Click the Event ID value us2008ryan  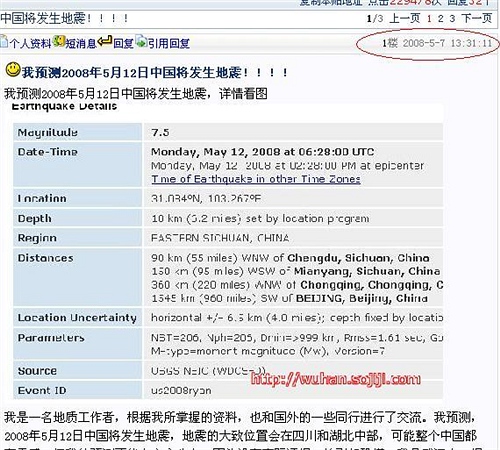(181, 390)
